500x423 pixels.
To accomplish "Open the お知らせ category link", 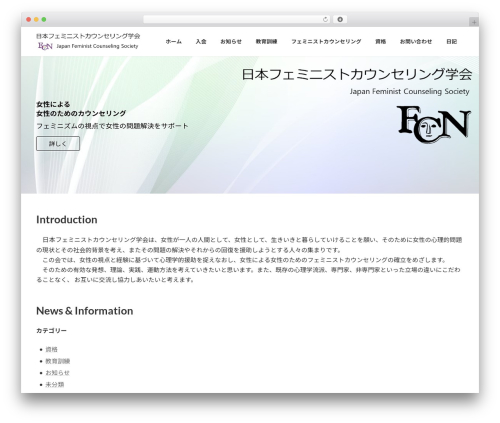I will click(57, 373).
